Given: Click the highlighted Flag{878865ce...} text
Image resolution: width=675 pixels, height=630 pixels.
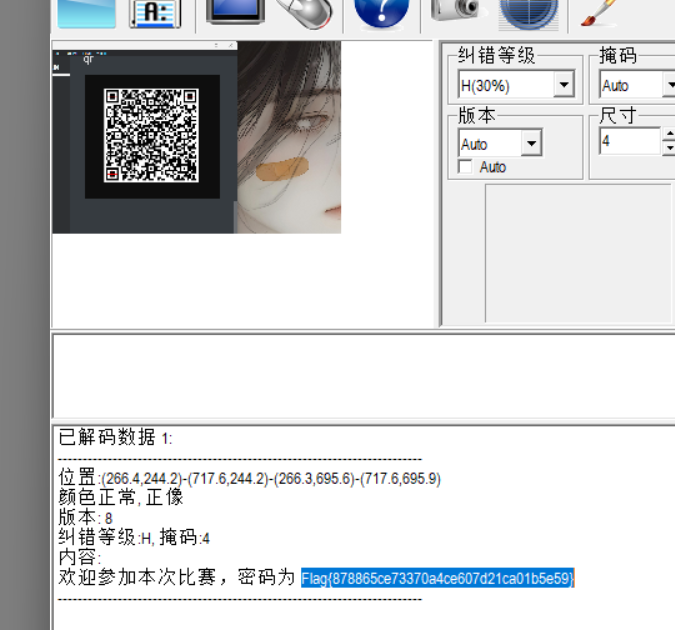Looking at the screenshot, I should 437,578.
